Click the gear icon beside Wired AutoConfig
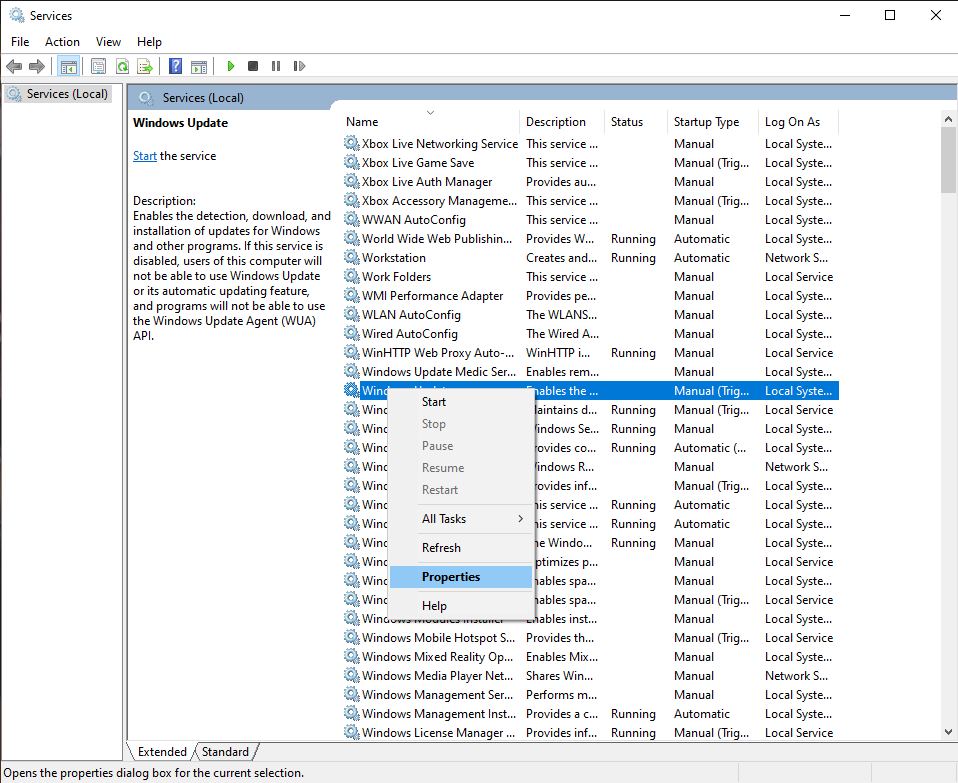The height and width of the screenshot is (783, 958). coord(351,333)
